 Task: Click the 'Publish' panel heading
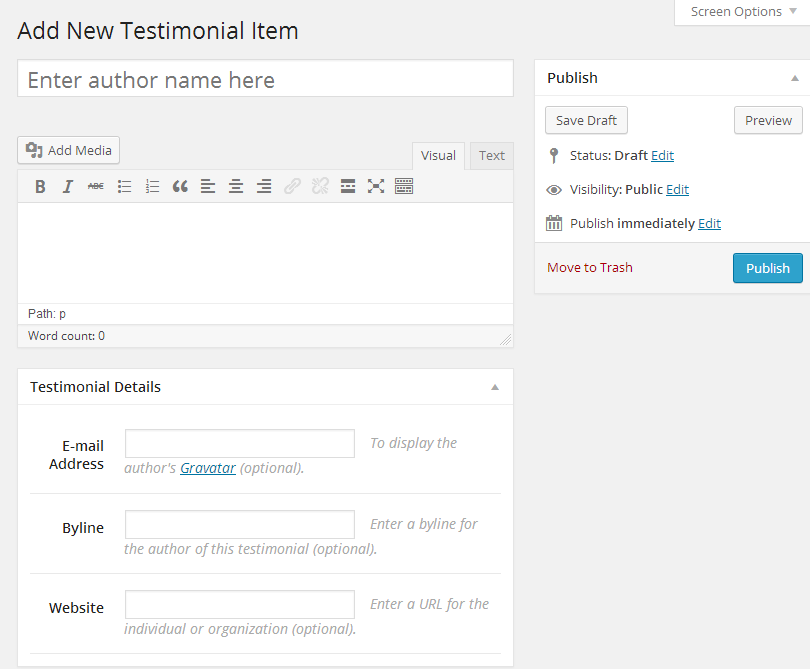(x=572, y=78)
